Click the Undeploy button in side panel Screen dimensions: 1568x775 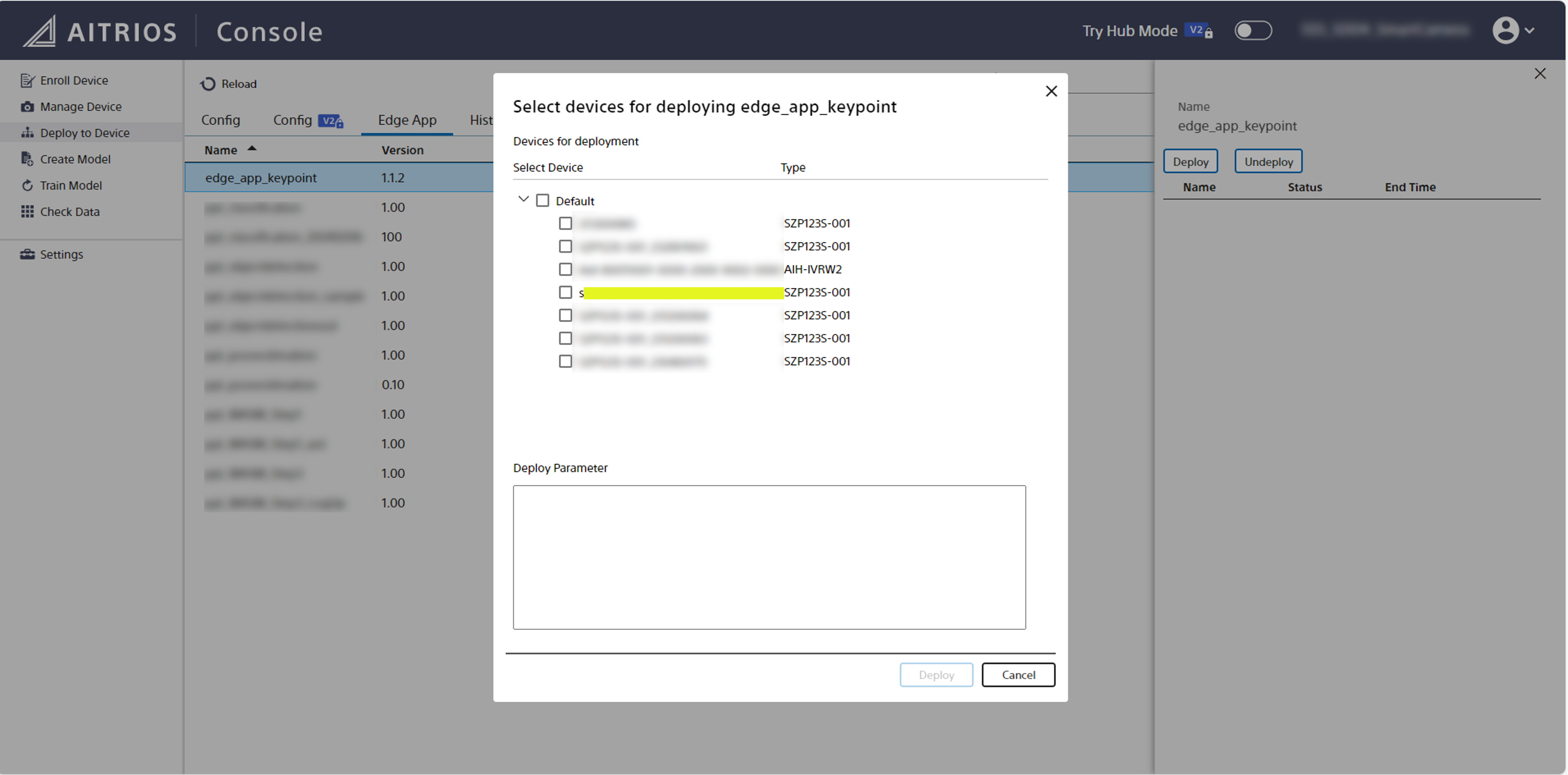(1268, 161)
